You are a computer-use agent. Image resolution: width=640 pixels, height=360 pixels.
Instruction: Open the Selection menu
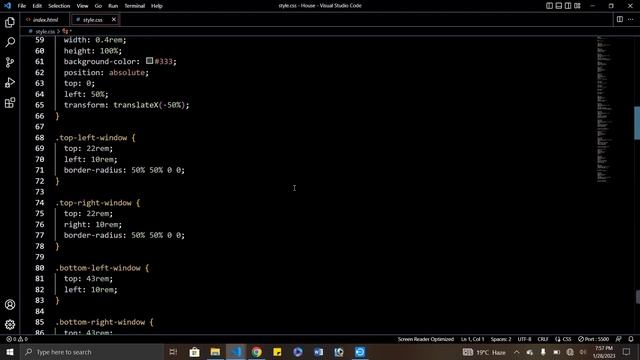coord(59,6)
